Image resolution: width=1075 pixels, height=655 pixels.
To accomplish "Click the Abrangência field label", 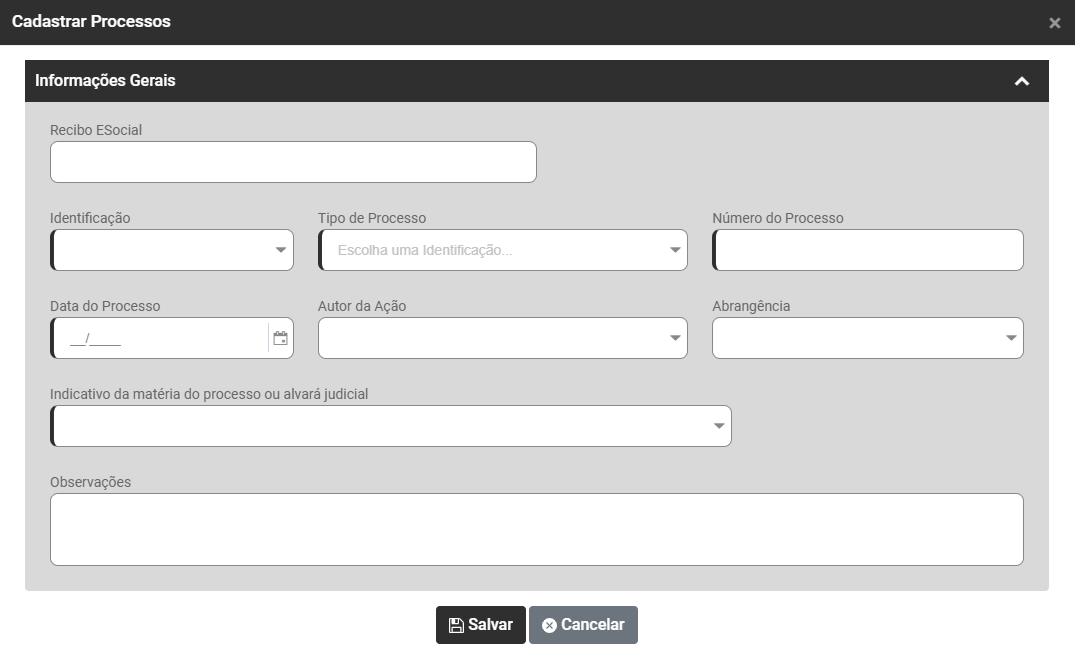I will tap(750, 306).
